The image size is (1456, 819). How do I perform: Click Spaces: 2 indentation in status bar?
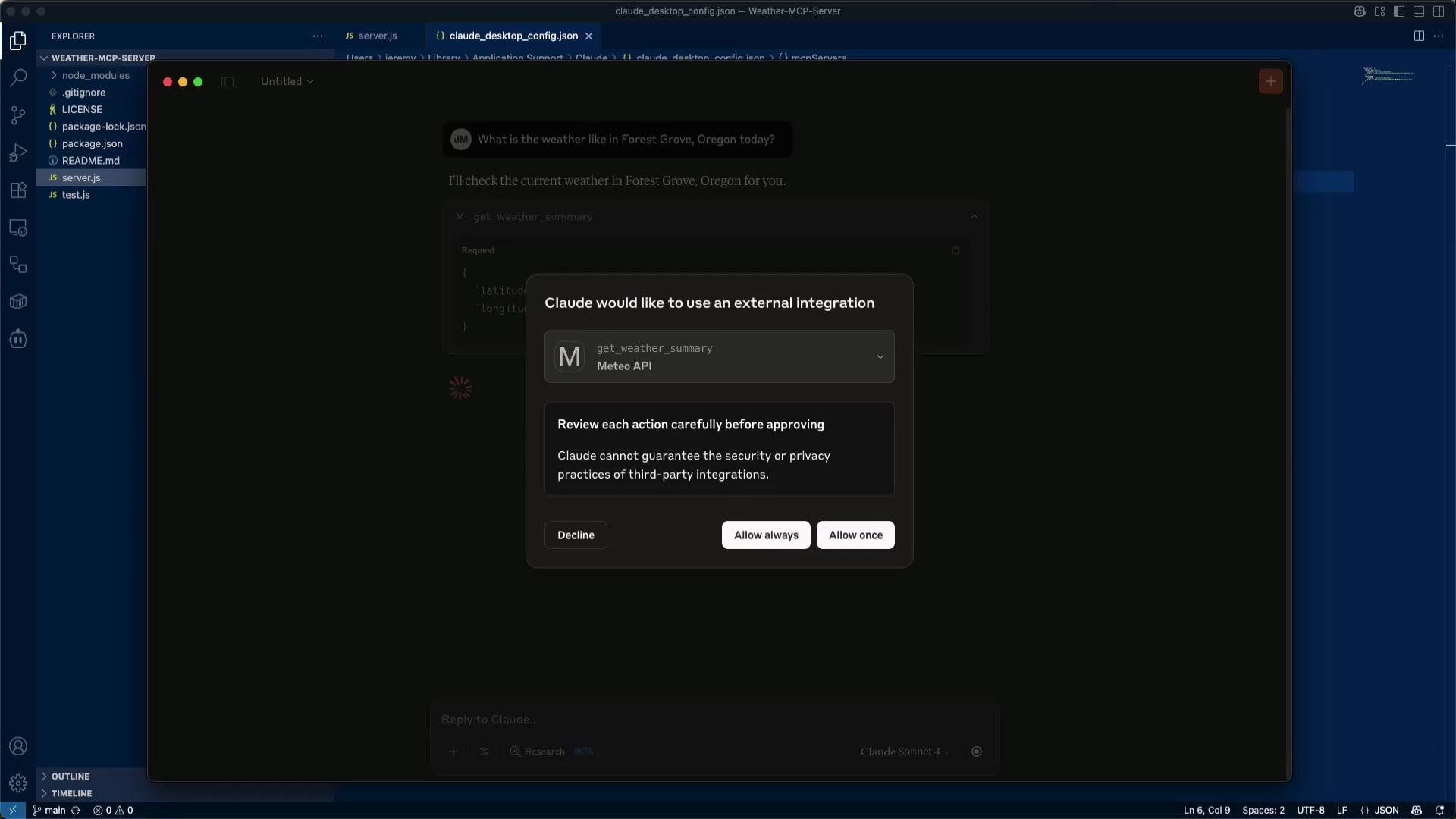tap(1263, 810)
